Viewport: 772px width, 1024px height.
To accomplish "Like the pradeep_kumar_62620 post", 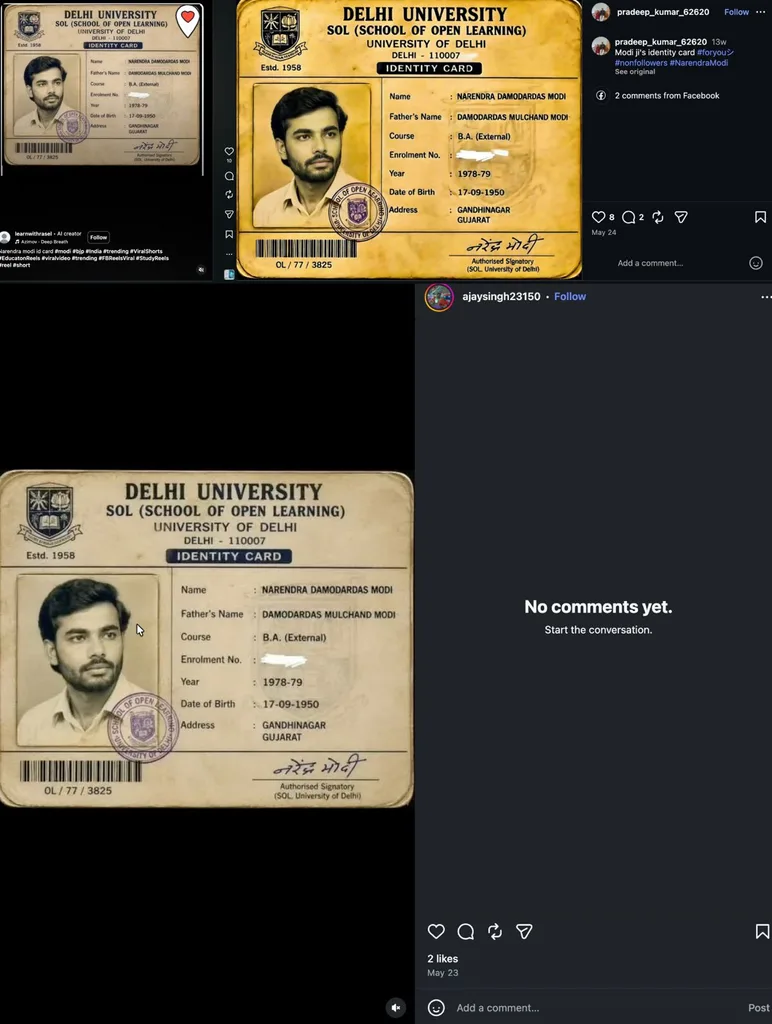I will coord(598,217).
